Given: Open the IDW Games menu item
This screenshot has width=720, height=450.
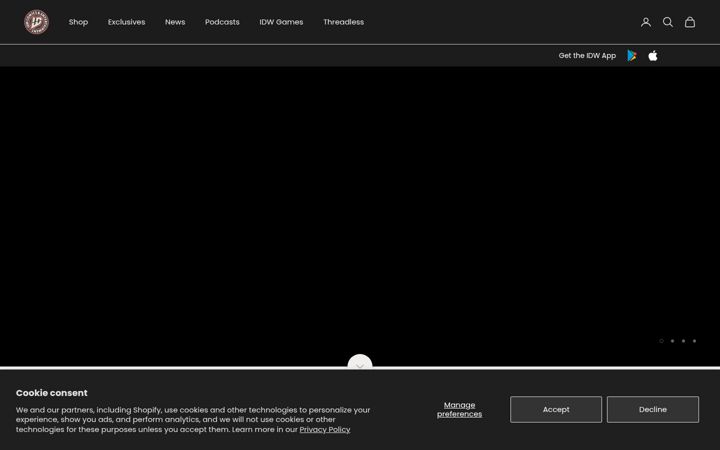Looking at the screenshot, I should (x=281, y=22).
